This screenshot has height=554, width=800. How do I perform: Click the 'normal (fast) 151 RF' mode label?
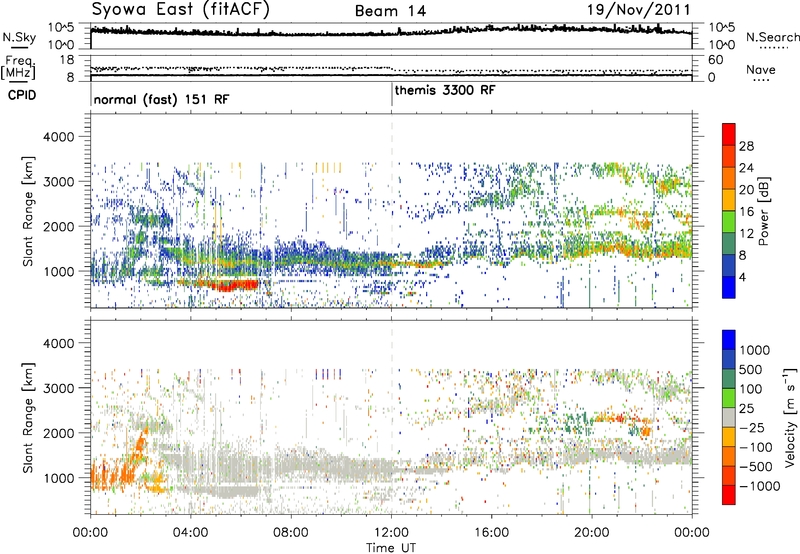161,99
